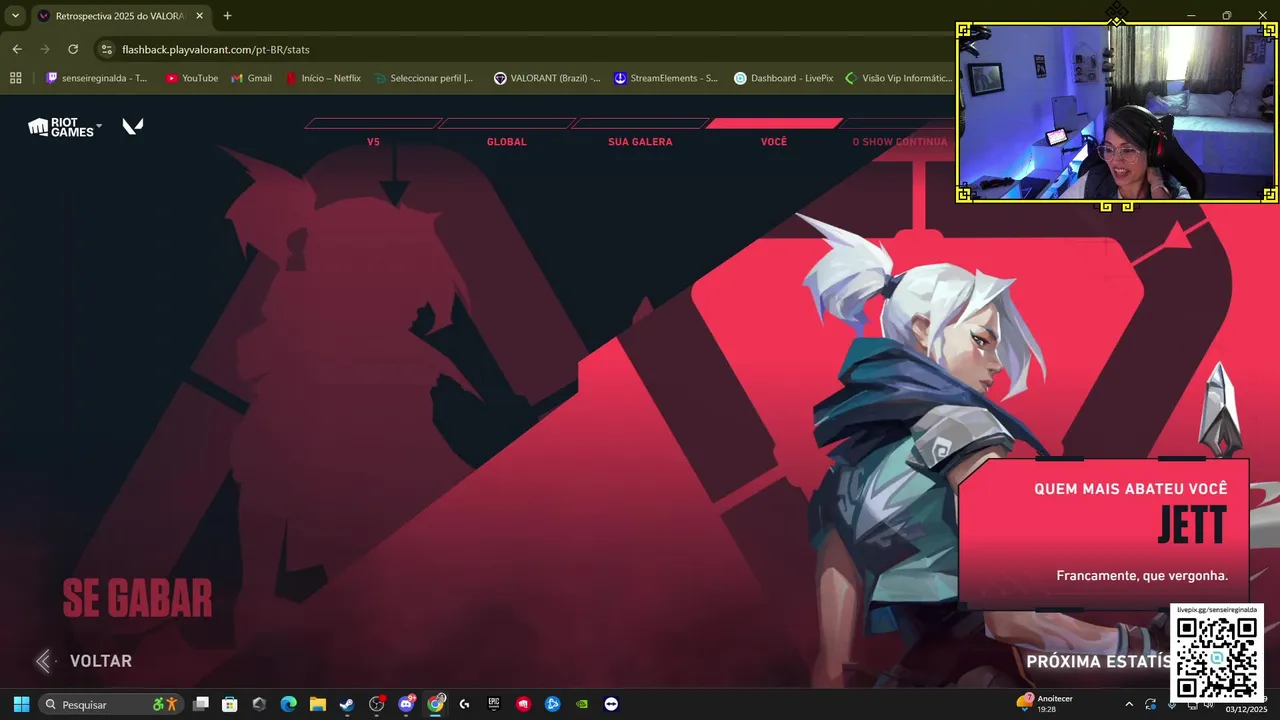
Task: Select the VOCÊ tab
Action: tap(774, 141)
